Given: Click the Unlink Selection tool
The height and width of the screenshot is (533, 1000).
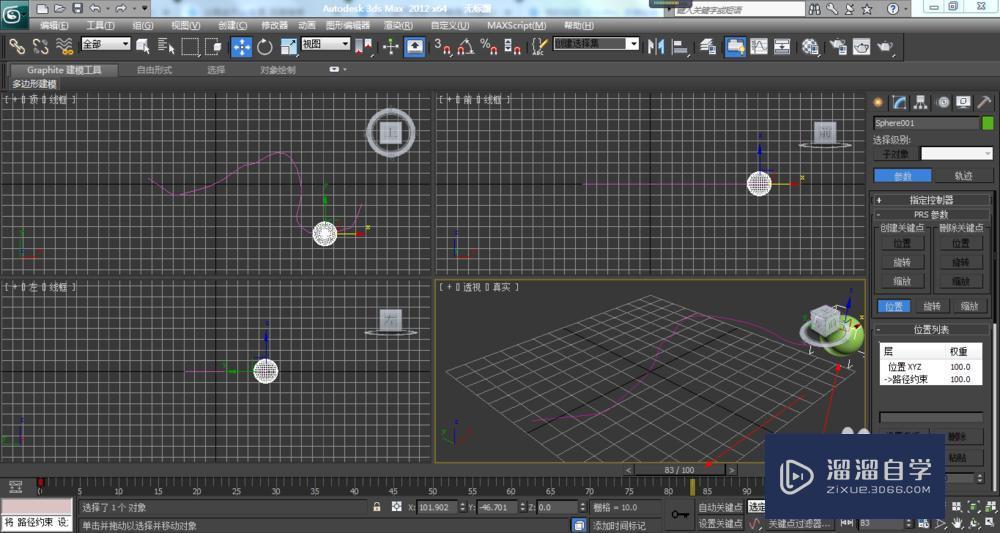Looking at the screenshot, I should (x=40, y=46).
